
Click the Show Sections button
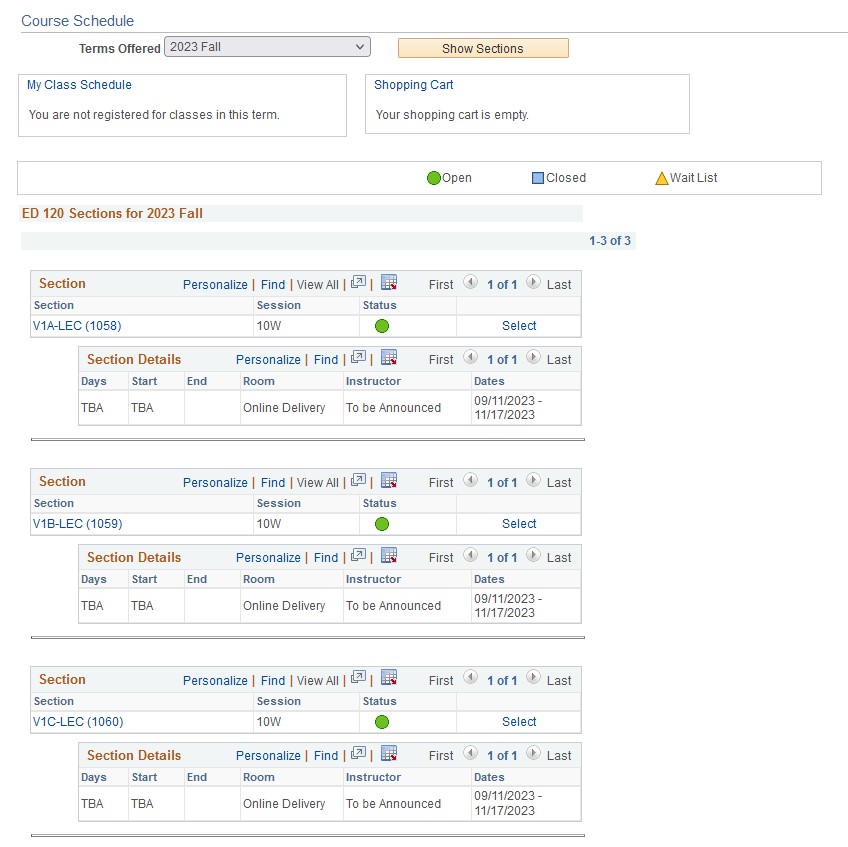pos(483,47)
